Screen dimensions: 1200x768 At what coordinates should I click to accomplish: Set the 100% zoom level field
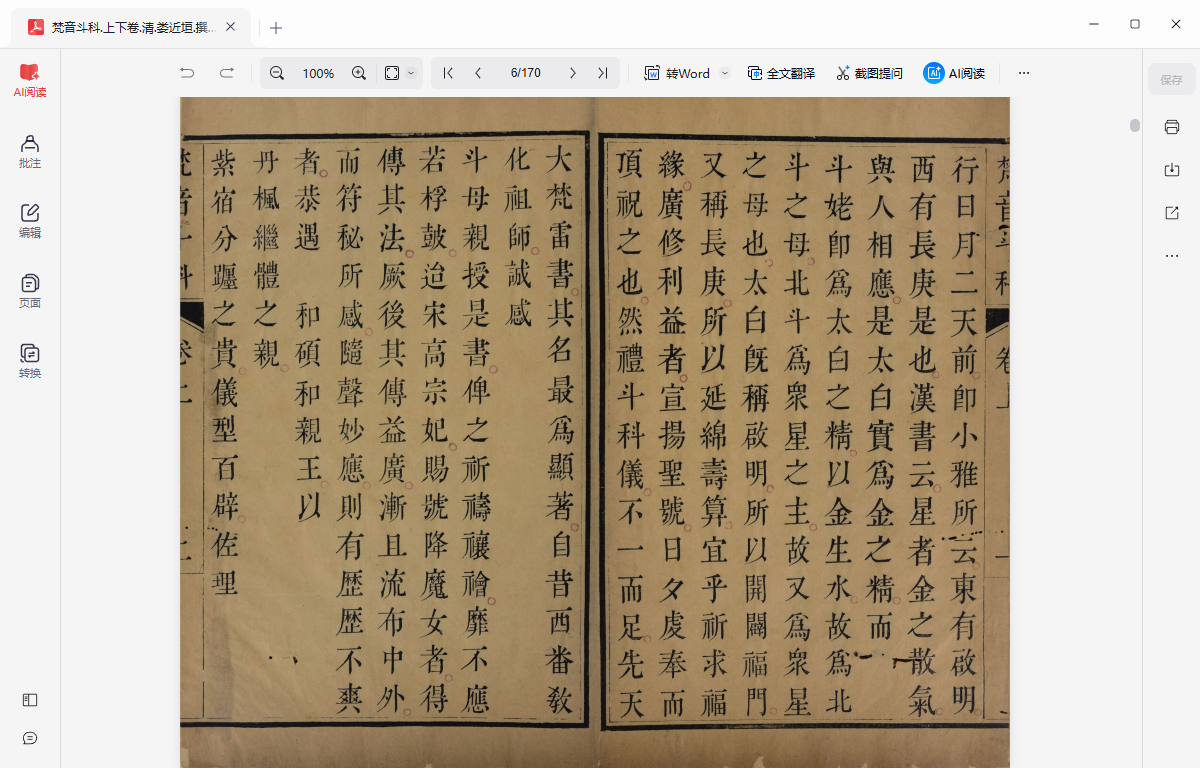pos(318,73)
